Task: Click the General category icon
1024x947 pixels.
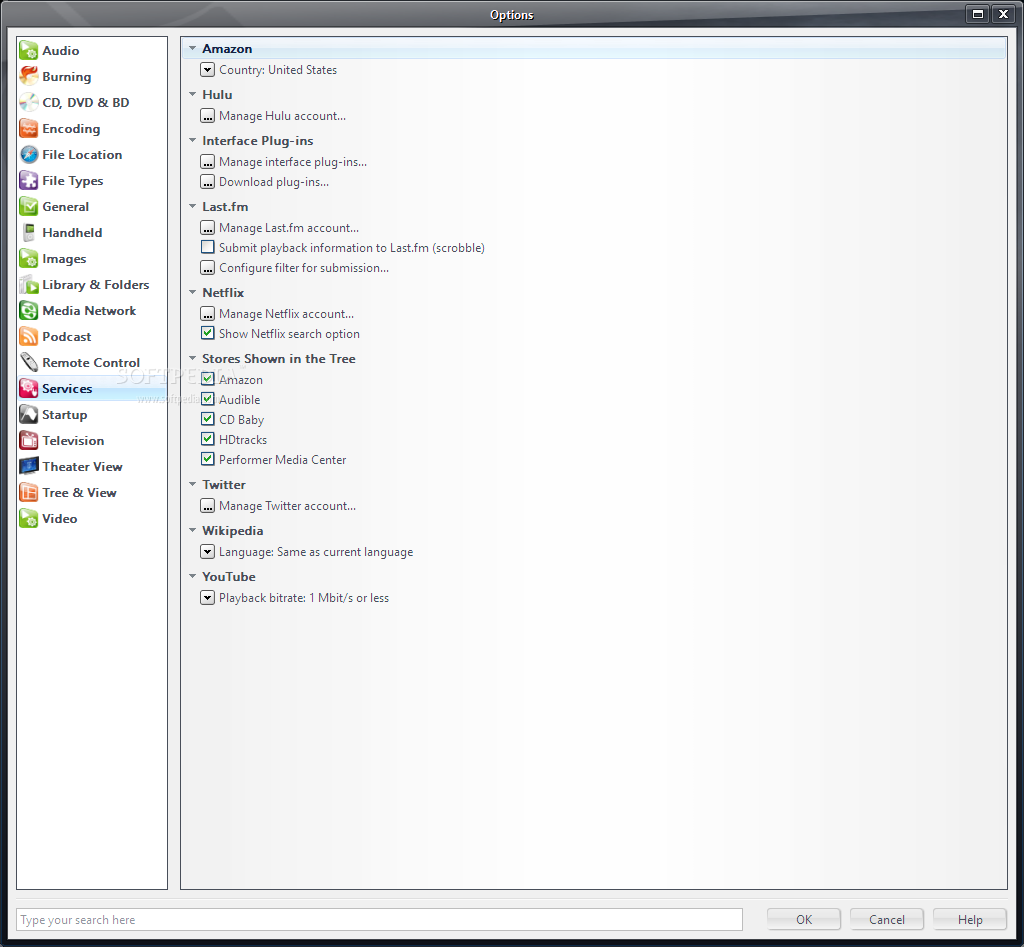Action: (x=29, y=206)
